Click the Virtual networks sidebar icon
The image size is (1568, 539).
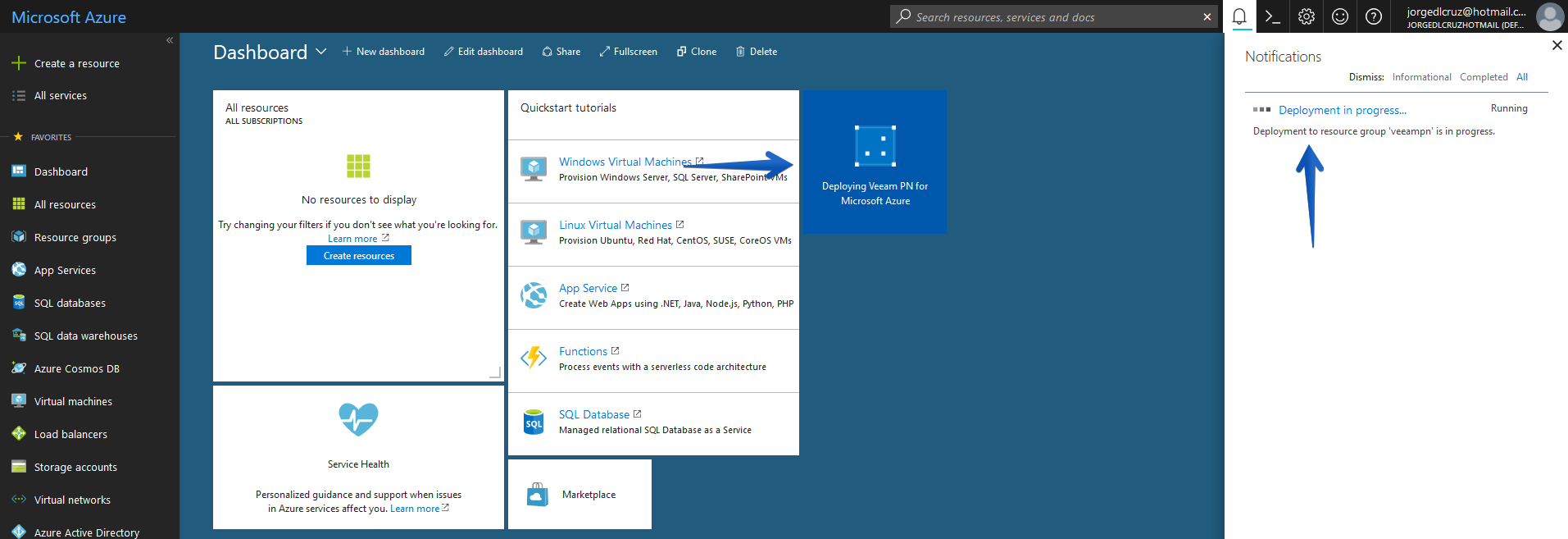19,499
